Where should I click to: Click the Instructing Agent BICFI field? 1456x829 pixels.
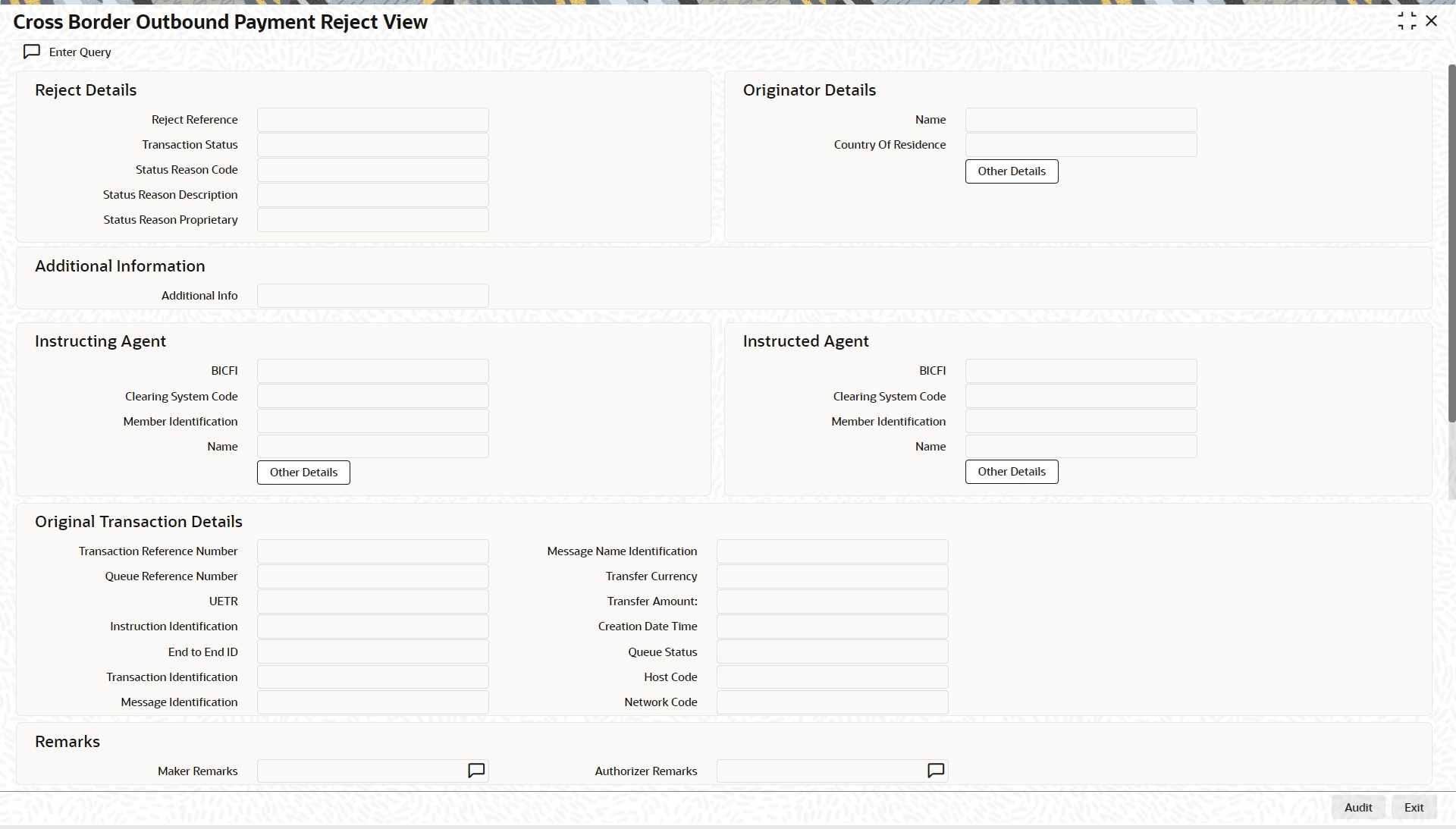click(372, 371)
